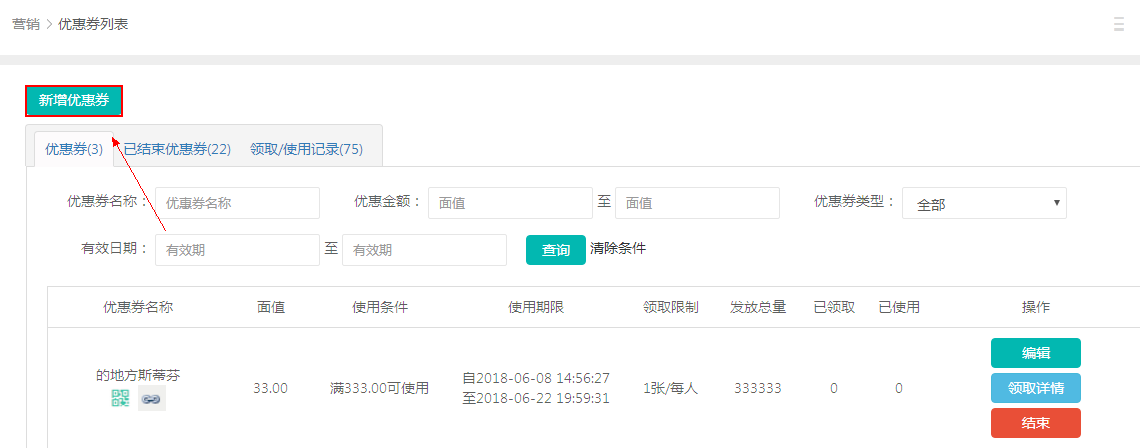The image size is (1140, 448).
Task: Click the chain link icon under the coupon name
Action: (151, 399)
